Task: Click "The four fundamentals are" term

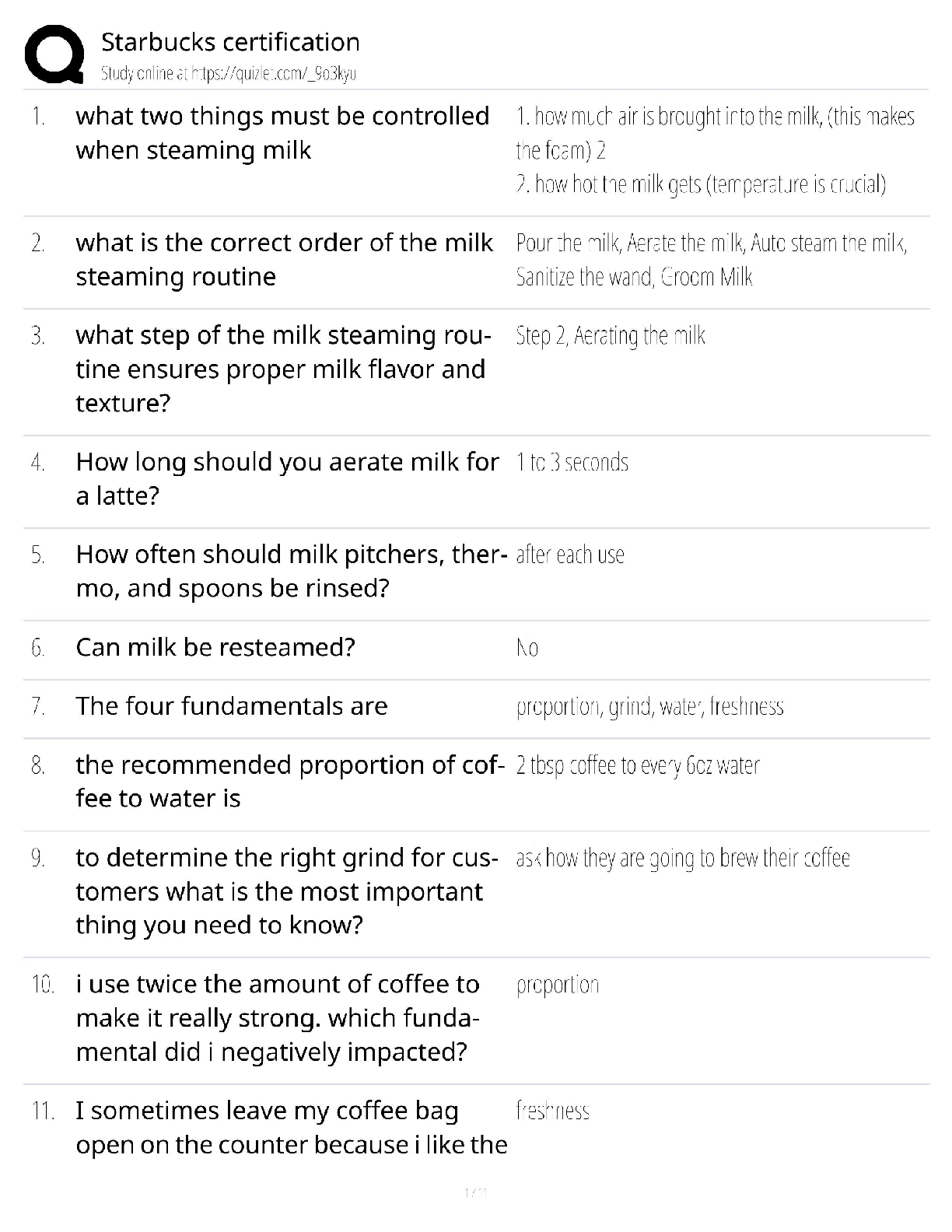Action: (232, 706)
